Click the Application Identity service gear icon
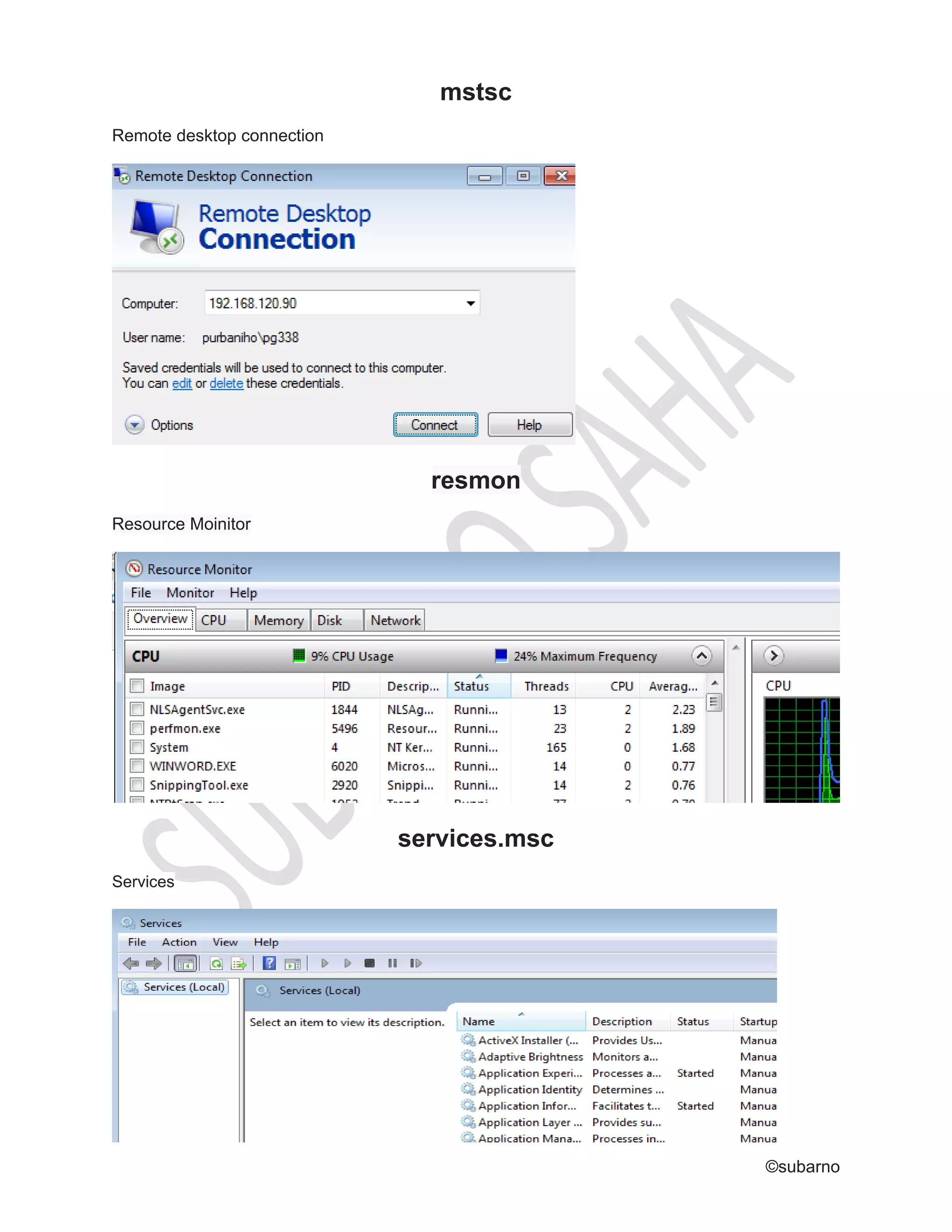Image resolution: width=952 pixels, height=1232 pixels. 468,1089
